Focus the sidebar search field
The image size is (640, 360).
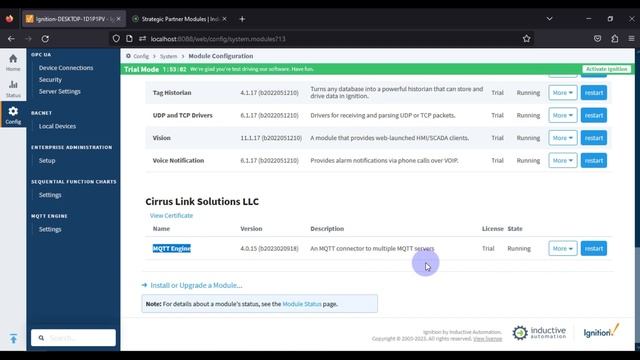[73, 338]
